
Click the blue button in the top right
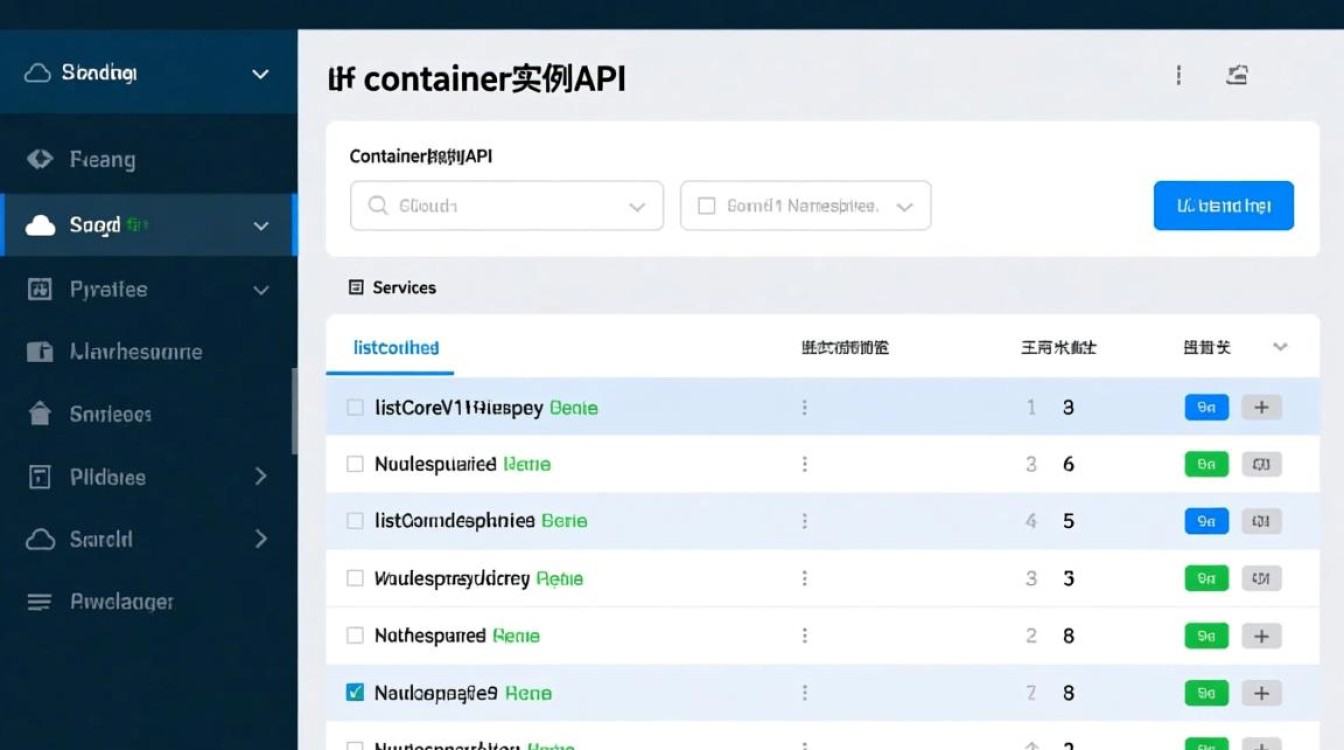(1223, 204)
